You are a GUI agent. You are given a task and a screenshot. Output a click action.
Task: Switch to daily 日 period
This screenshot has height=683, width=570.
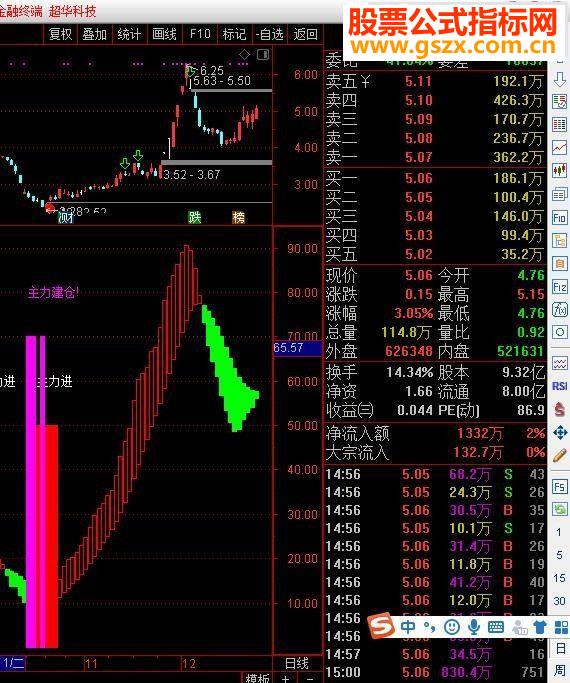click(560, 648)
